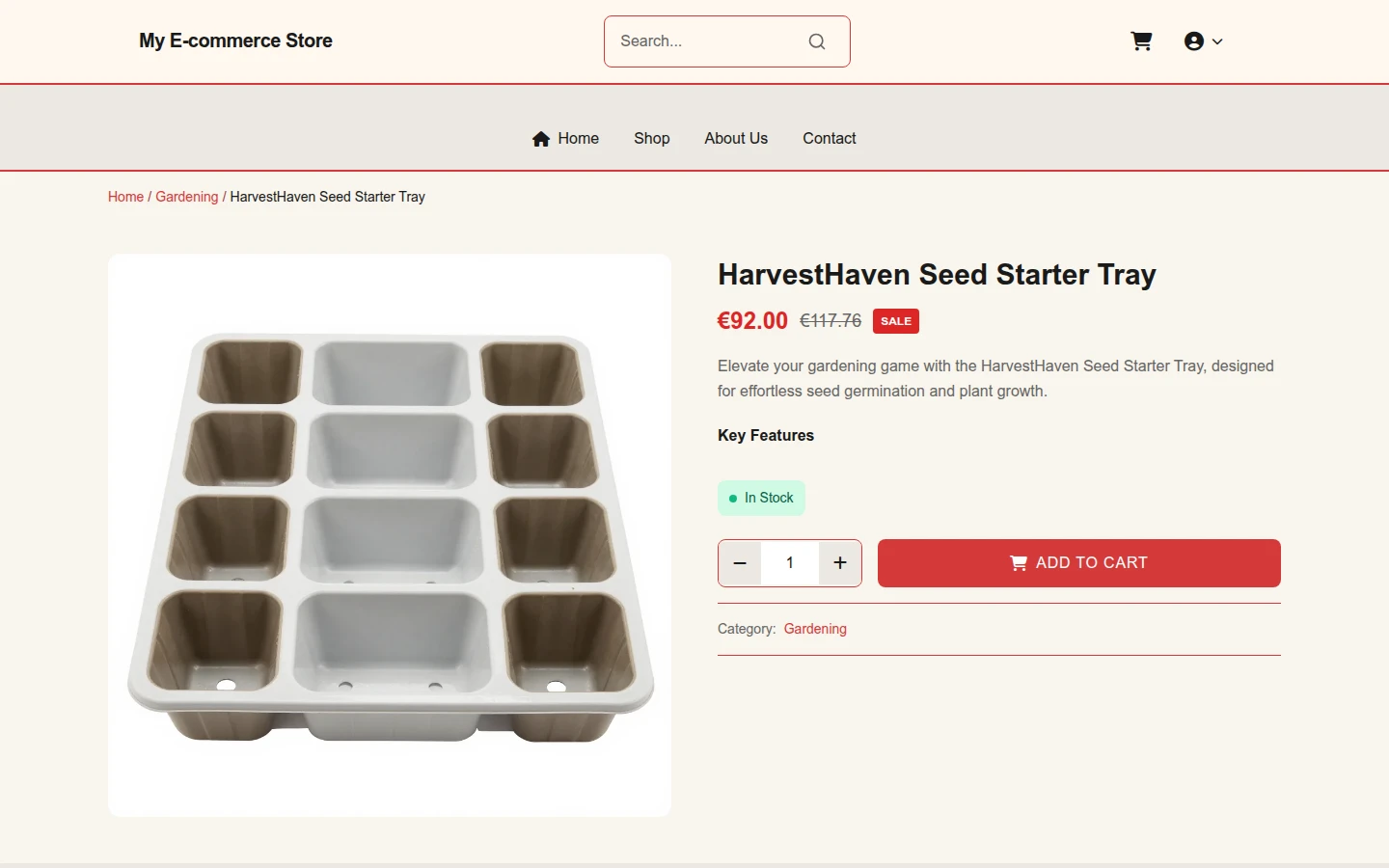The height and width of the screenshot is (868, 1389).
Task: Click the cart icon inside Add to Cart
Action: click(1019, 563)
